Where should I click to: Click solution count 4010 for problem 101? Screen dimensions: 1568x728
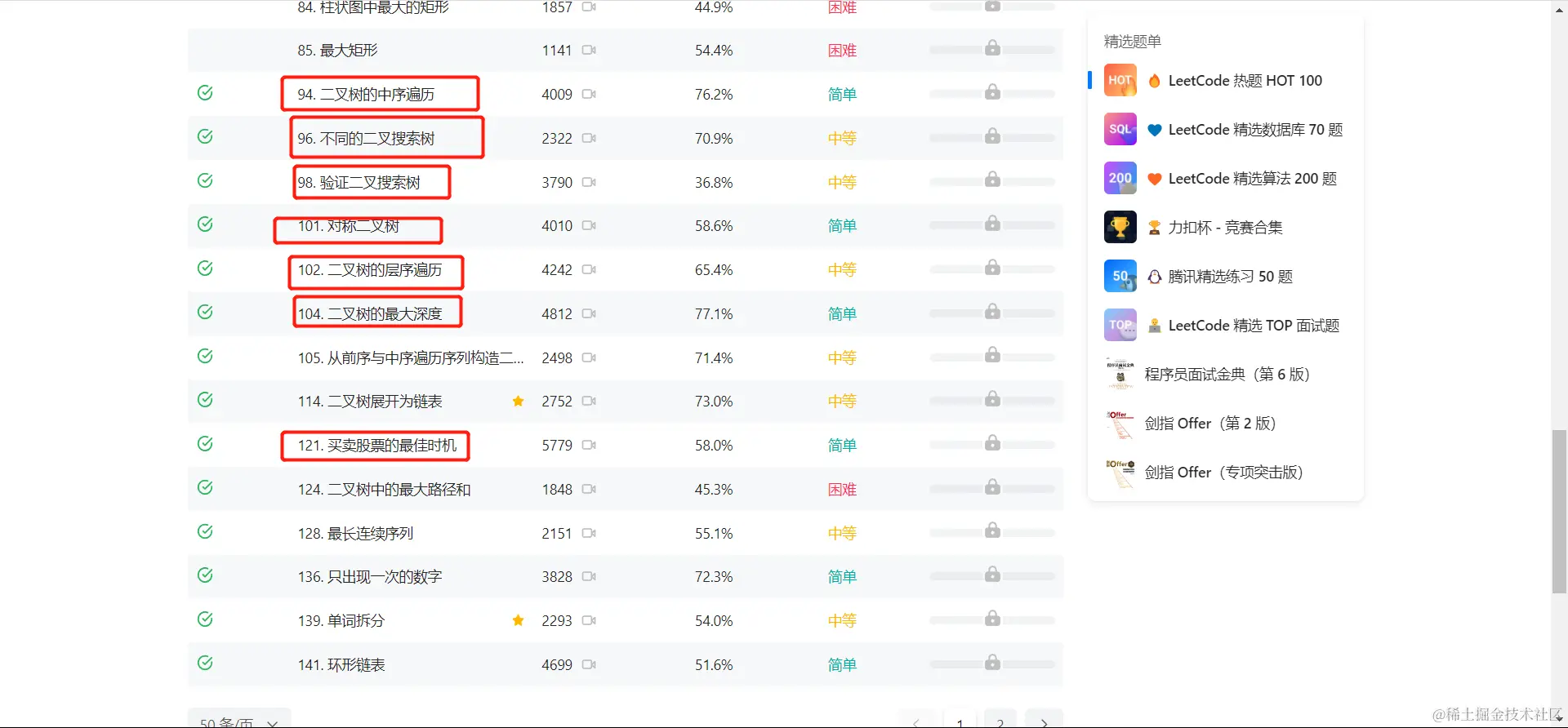557,226
